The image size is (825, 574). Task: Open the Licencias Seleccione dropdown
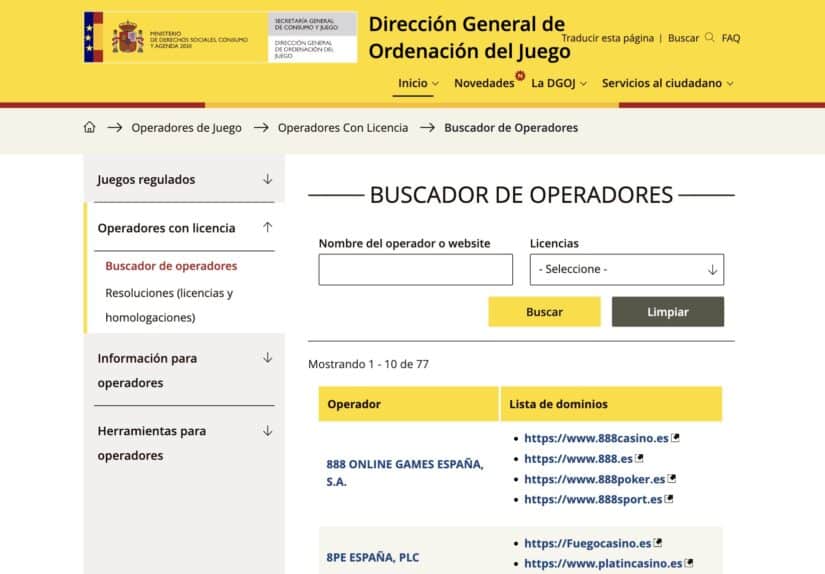[627, 269]
